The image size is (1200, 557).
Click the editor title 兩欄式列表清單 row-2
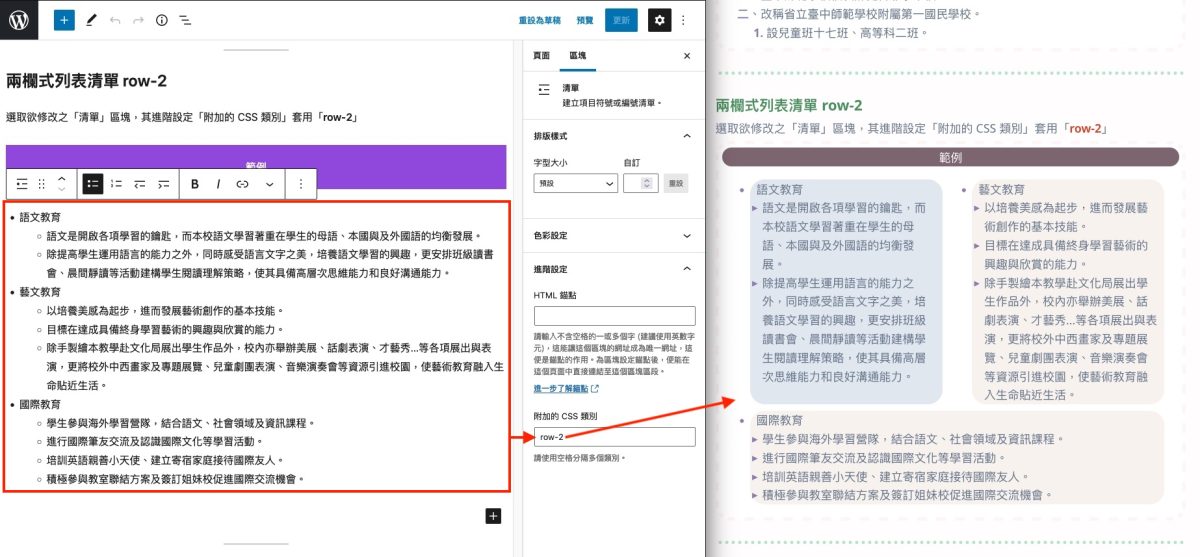point(86,80)
